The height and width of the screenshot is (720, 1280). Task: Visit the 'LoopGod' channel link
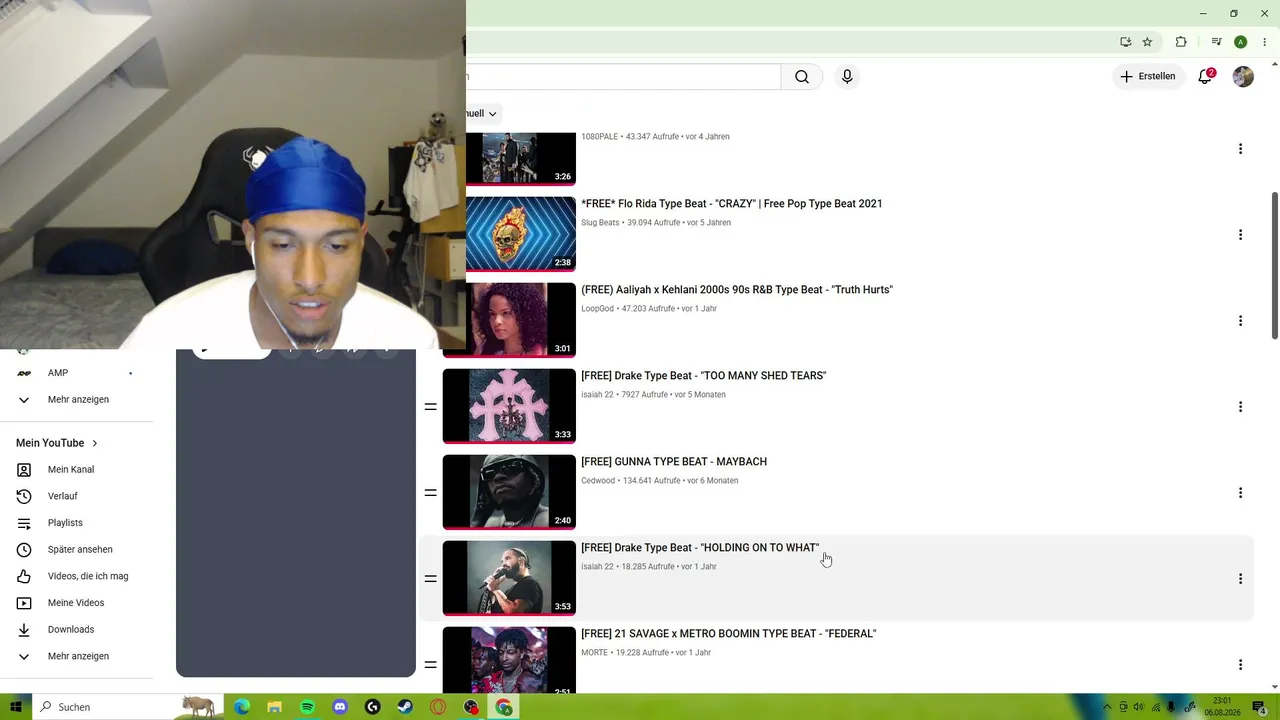pos(597,309)
